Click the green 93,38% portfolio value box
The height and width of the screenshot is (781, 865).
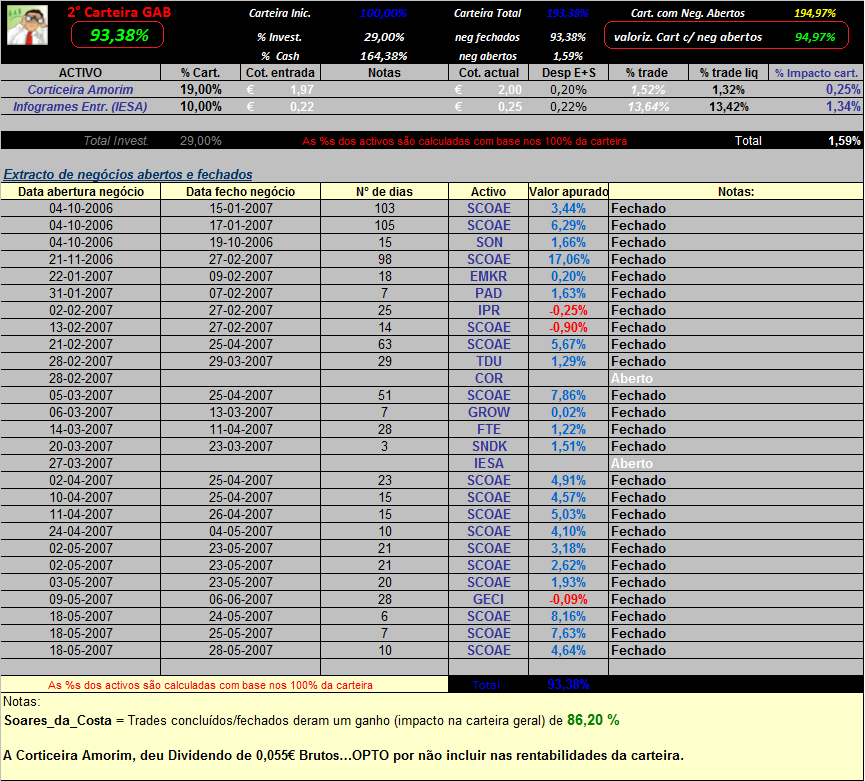coord(118,36)
